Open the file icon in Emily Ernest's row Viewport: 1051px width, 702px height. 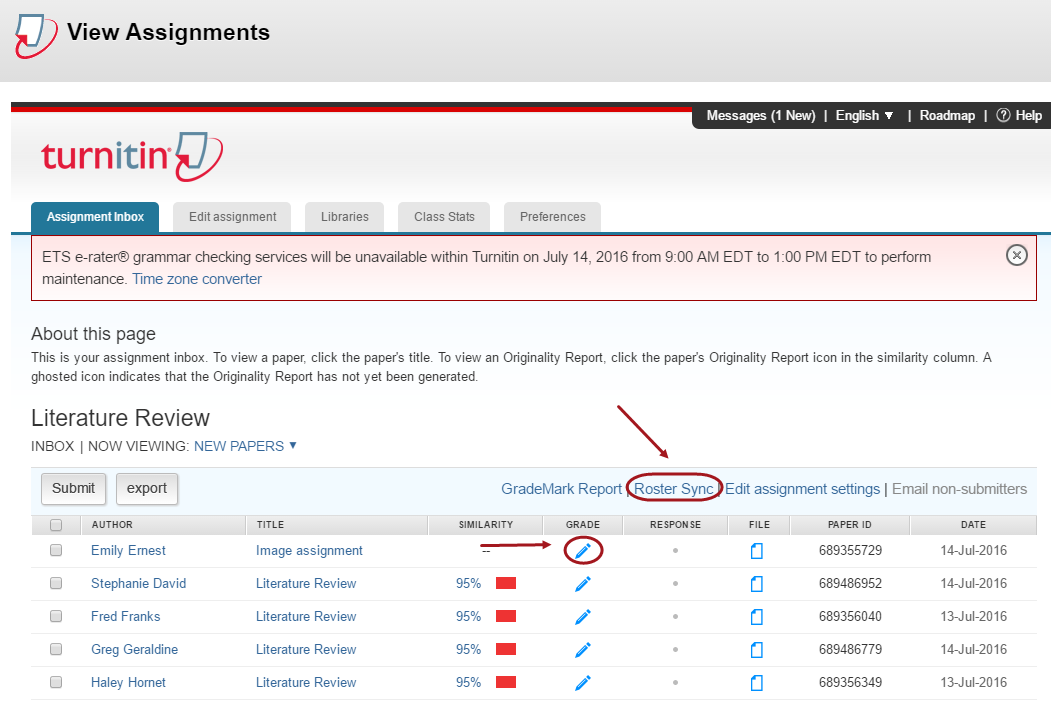click(x=757, y=551)
